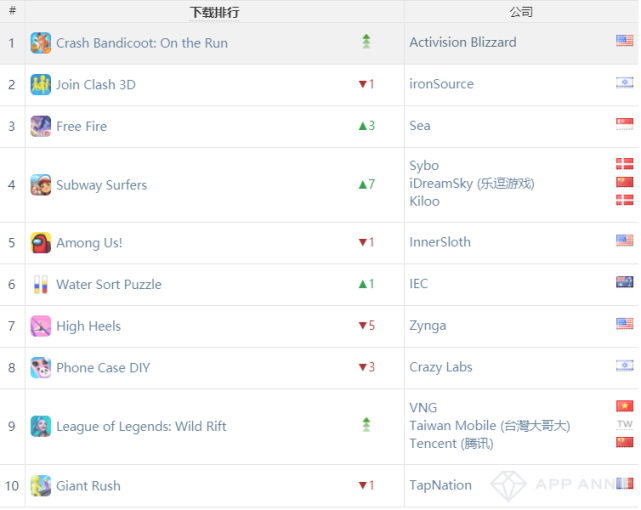641x510 pixels.
Task: Open the Activision Blizzard company link
Action: click(463, 42)
